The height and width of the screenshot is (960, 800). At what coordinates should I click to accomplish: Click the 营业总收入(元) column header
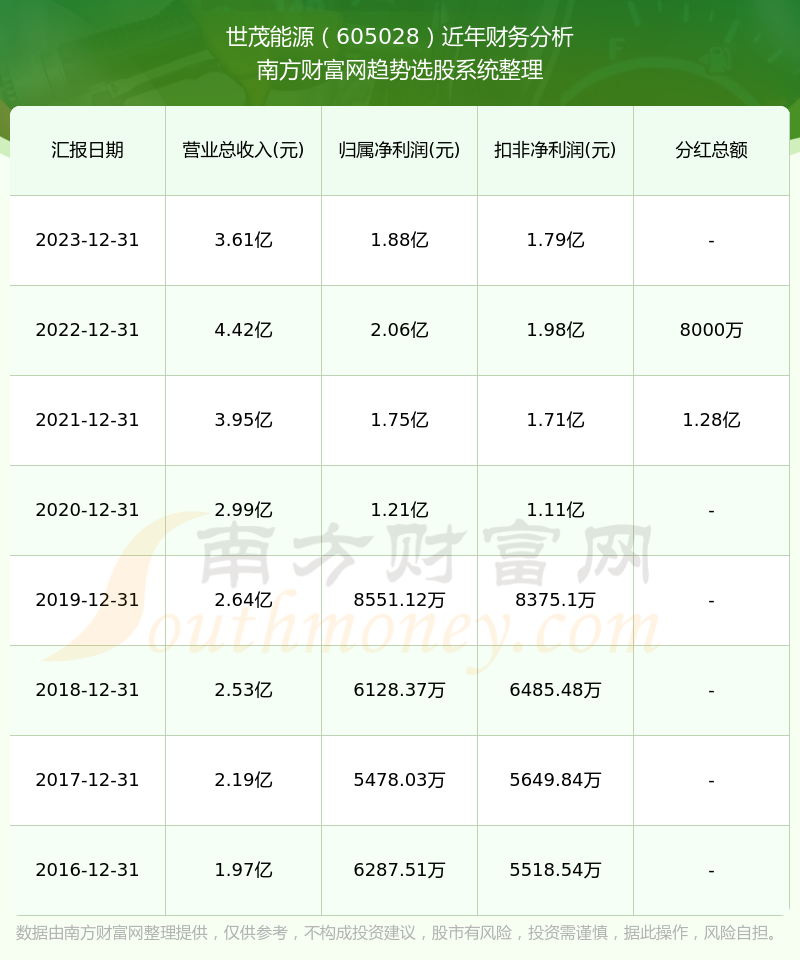pos(244,150)
